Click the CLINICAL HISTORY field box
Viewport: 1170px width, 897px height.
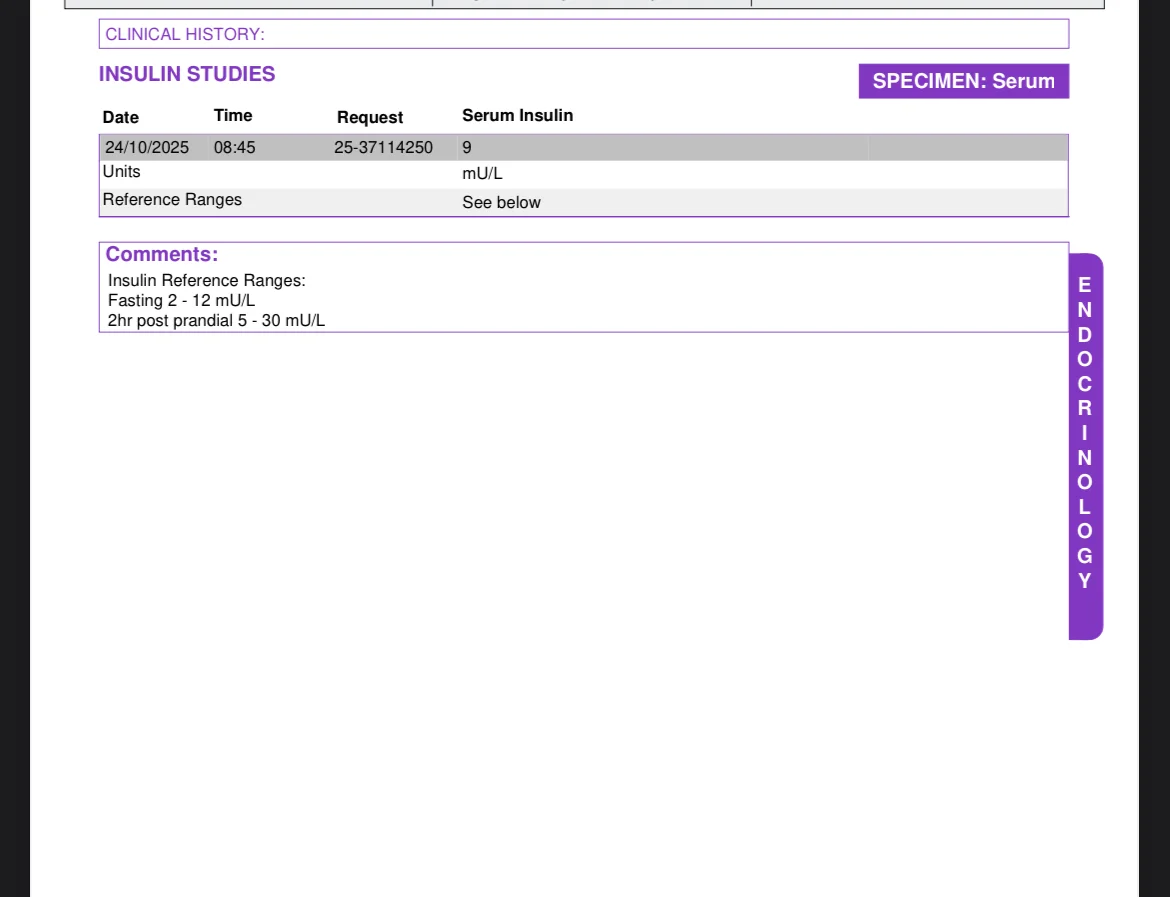click(584, 34)
